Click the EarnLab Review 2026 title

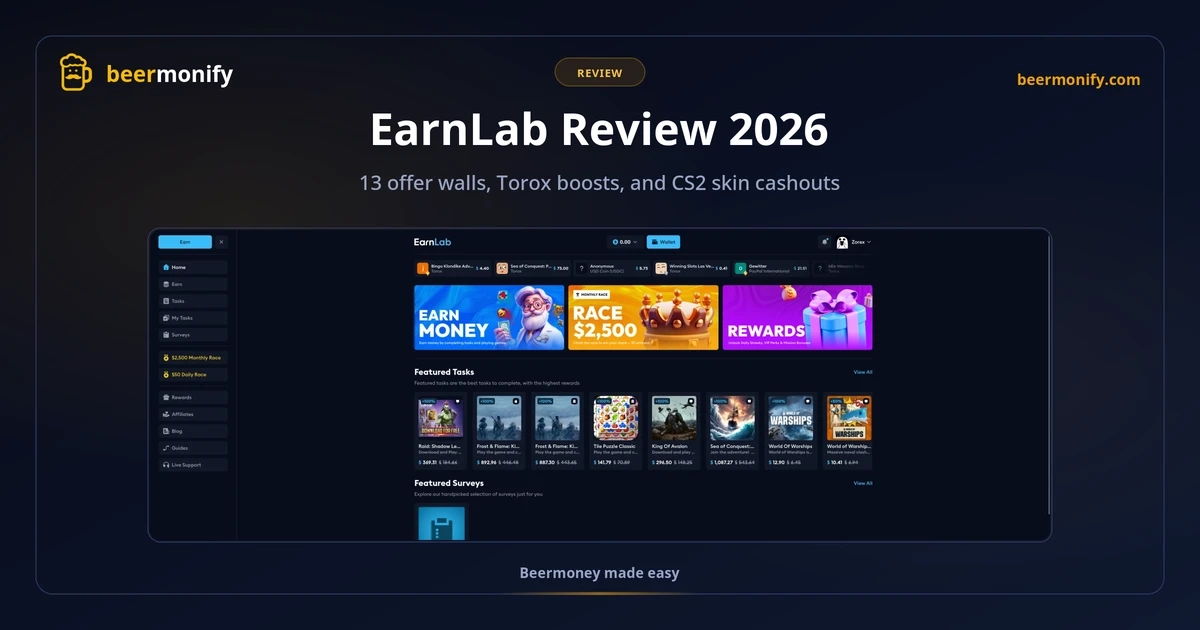[600, 130]
